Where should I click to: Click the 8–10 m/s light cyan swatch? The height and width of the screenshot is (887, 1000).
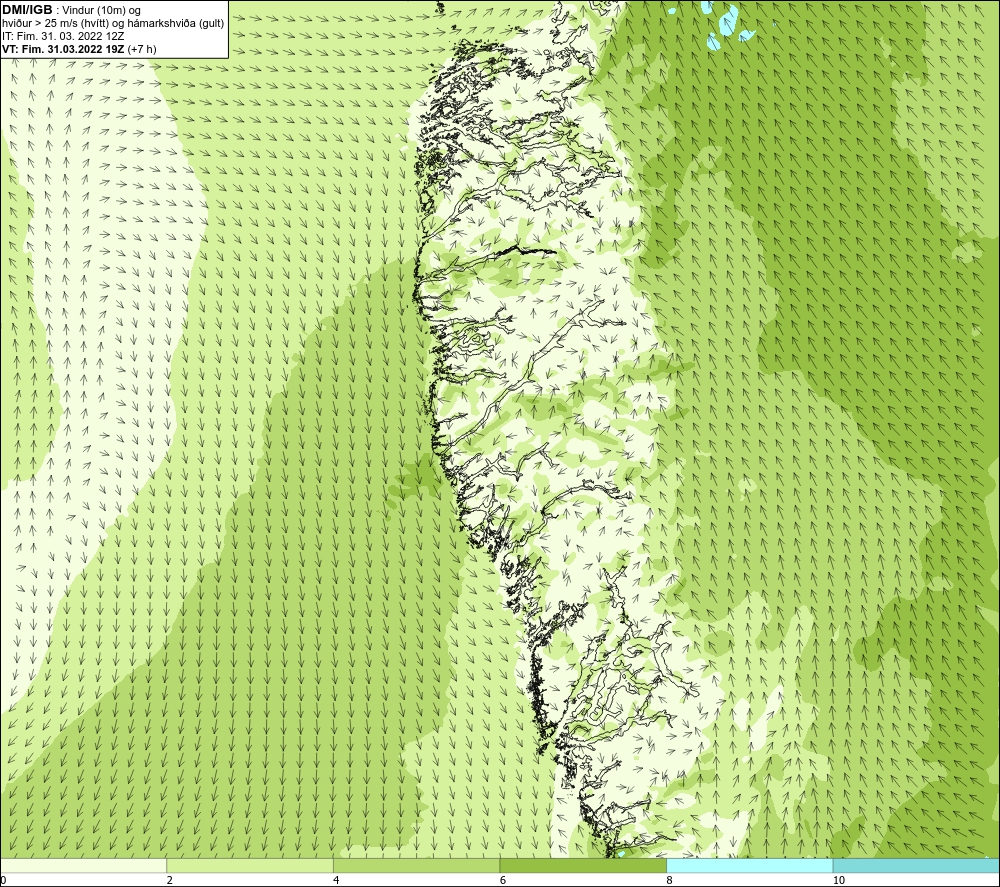[749, 865]
